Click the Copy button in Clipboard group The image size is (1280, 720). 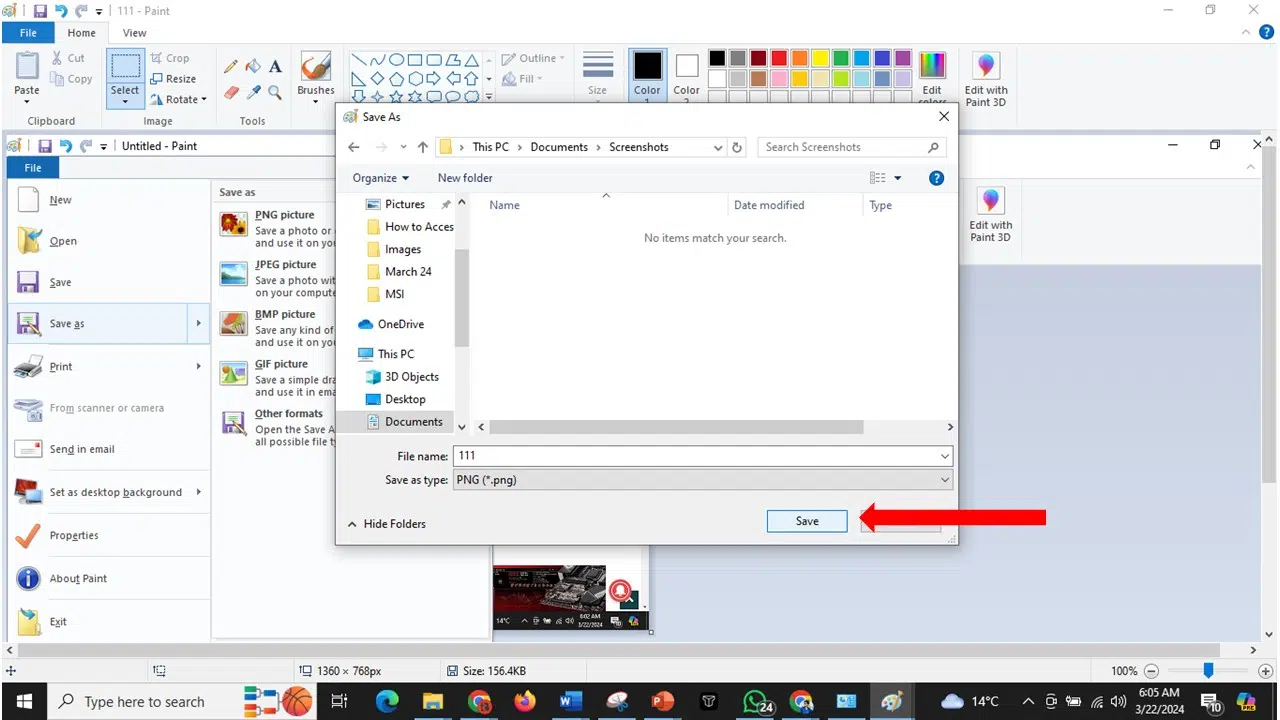70,79
